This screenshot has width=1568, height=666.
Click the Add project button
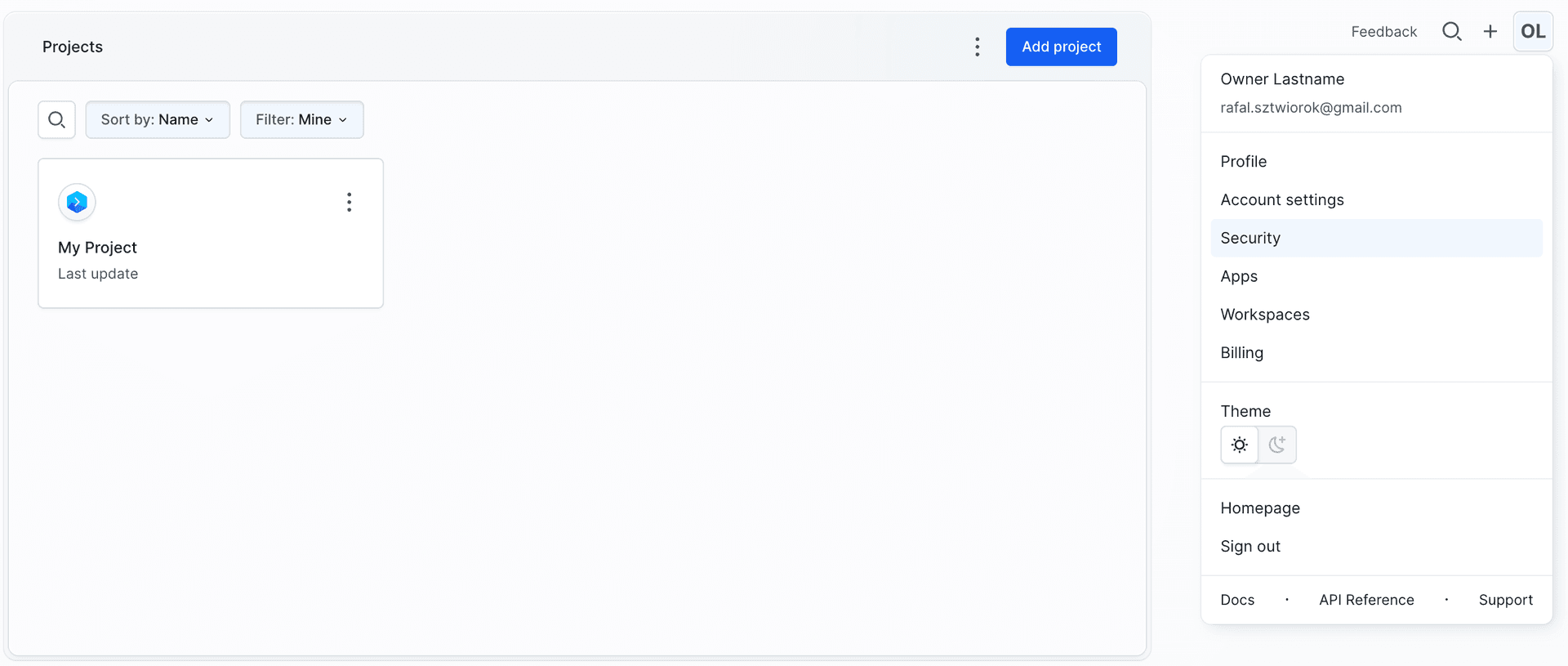click(x=1061, y=47)
